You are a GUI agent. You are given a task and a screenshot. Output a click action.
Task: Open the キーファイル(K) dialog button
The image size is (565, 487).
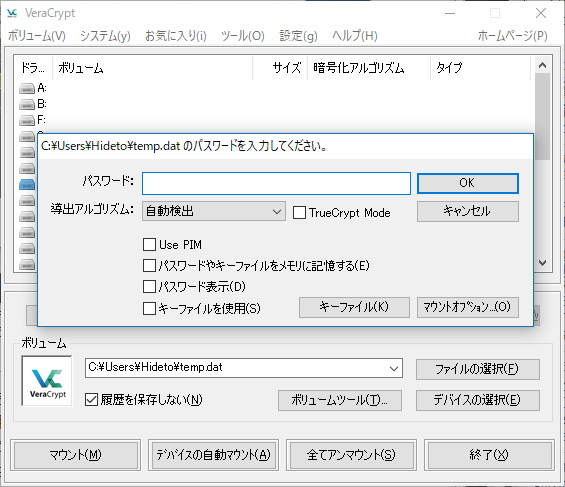pos(354,307)
